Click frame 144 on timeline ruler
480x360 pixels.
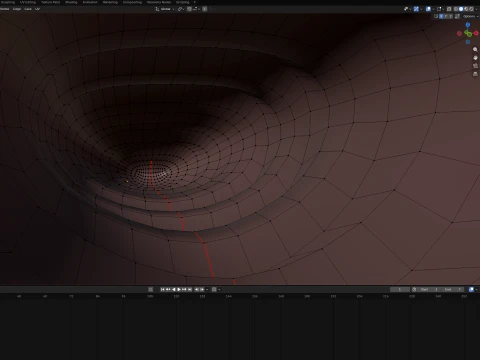pyautogui.click(x=228, y=296)
